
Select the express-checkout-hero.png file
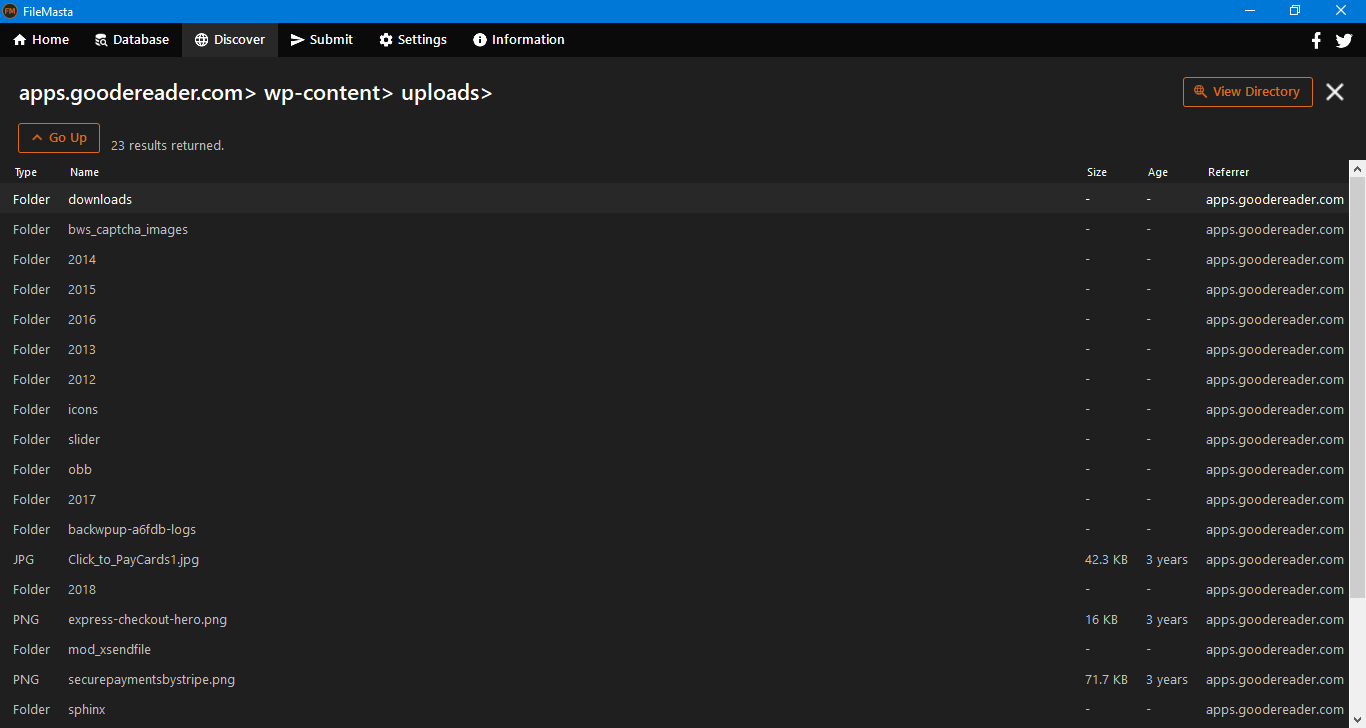675,619
